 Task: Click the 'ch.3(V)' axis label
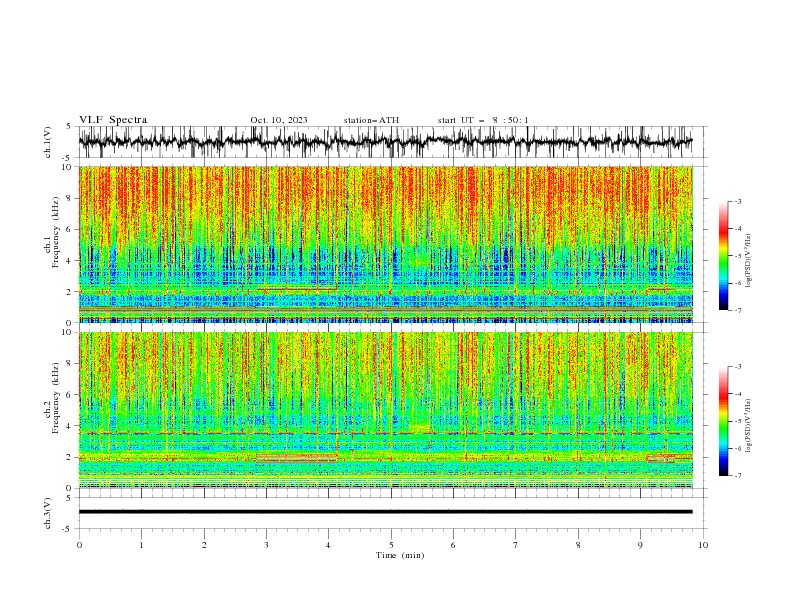tap(48, 514)
